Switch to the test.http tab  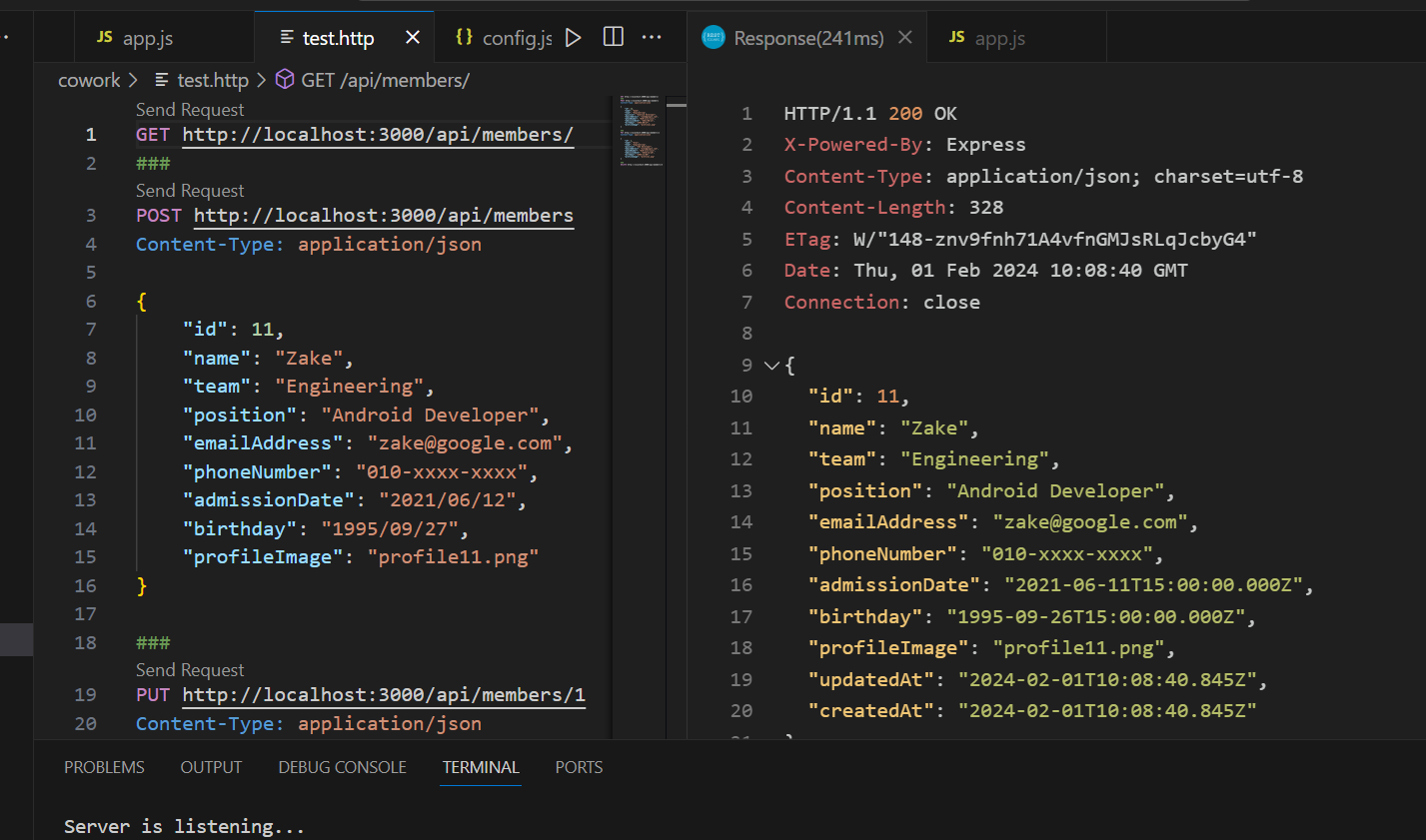(345, 38)
